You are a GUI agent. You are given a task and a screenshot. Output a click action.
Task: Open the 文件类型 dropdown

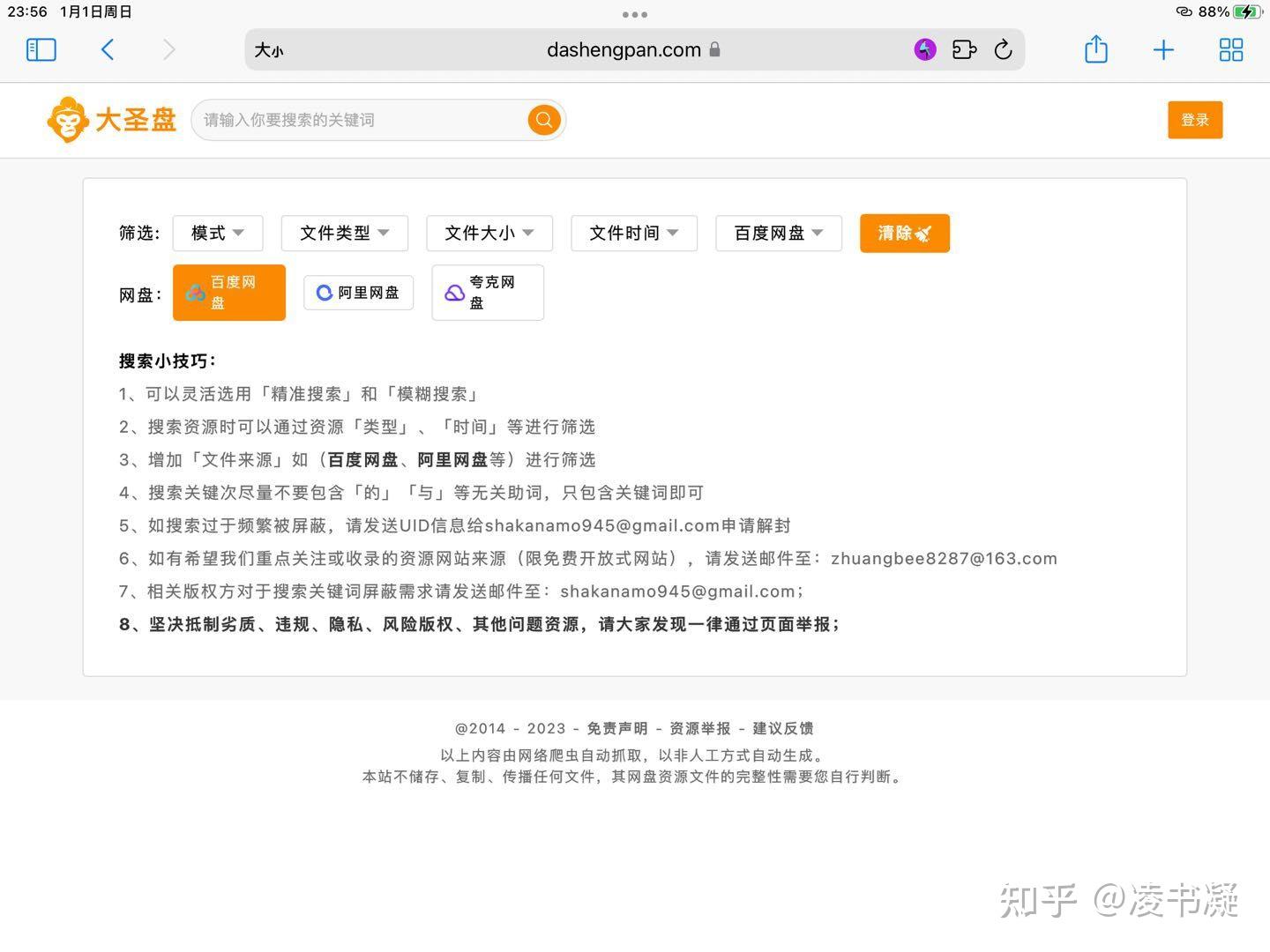344,234
